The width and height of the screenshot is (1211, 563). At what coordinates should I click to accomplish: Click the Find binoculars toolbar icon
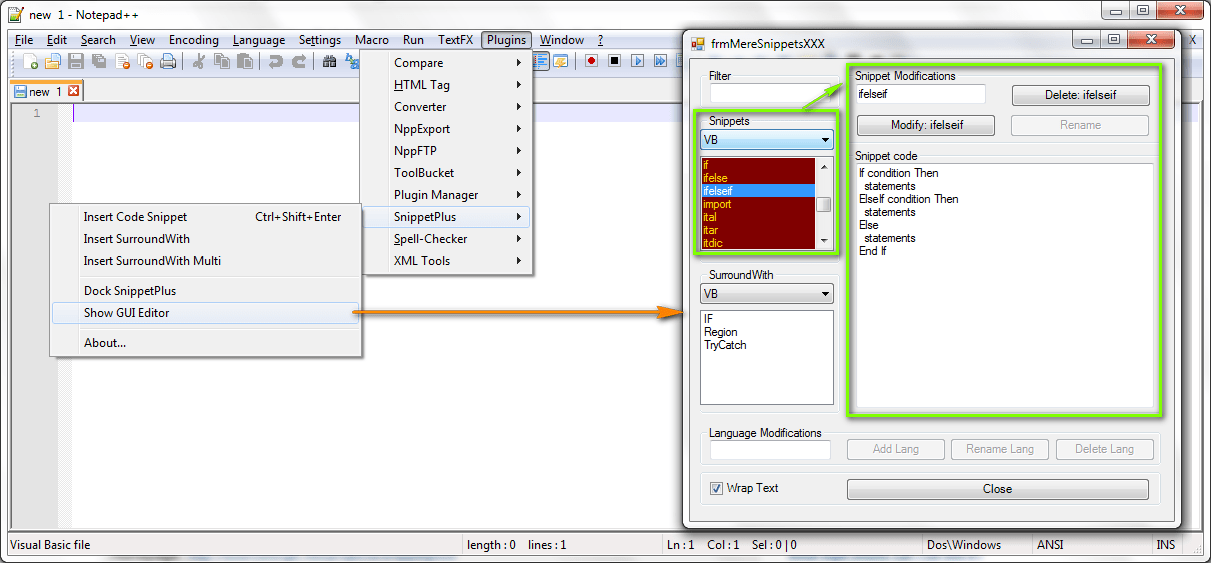(x=329, y=61)
